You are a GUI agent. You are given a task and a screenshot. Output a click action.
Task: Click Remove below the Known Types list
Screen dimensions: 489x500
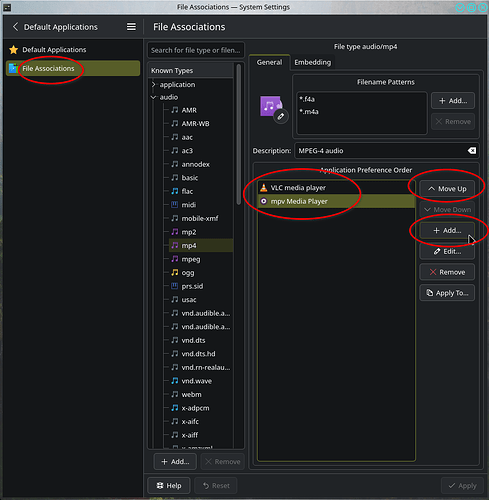coord(223,462)
